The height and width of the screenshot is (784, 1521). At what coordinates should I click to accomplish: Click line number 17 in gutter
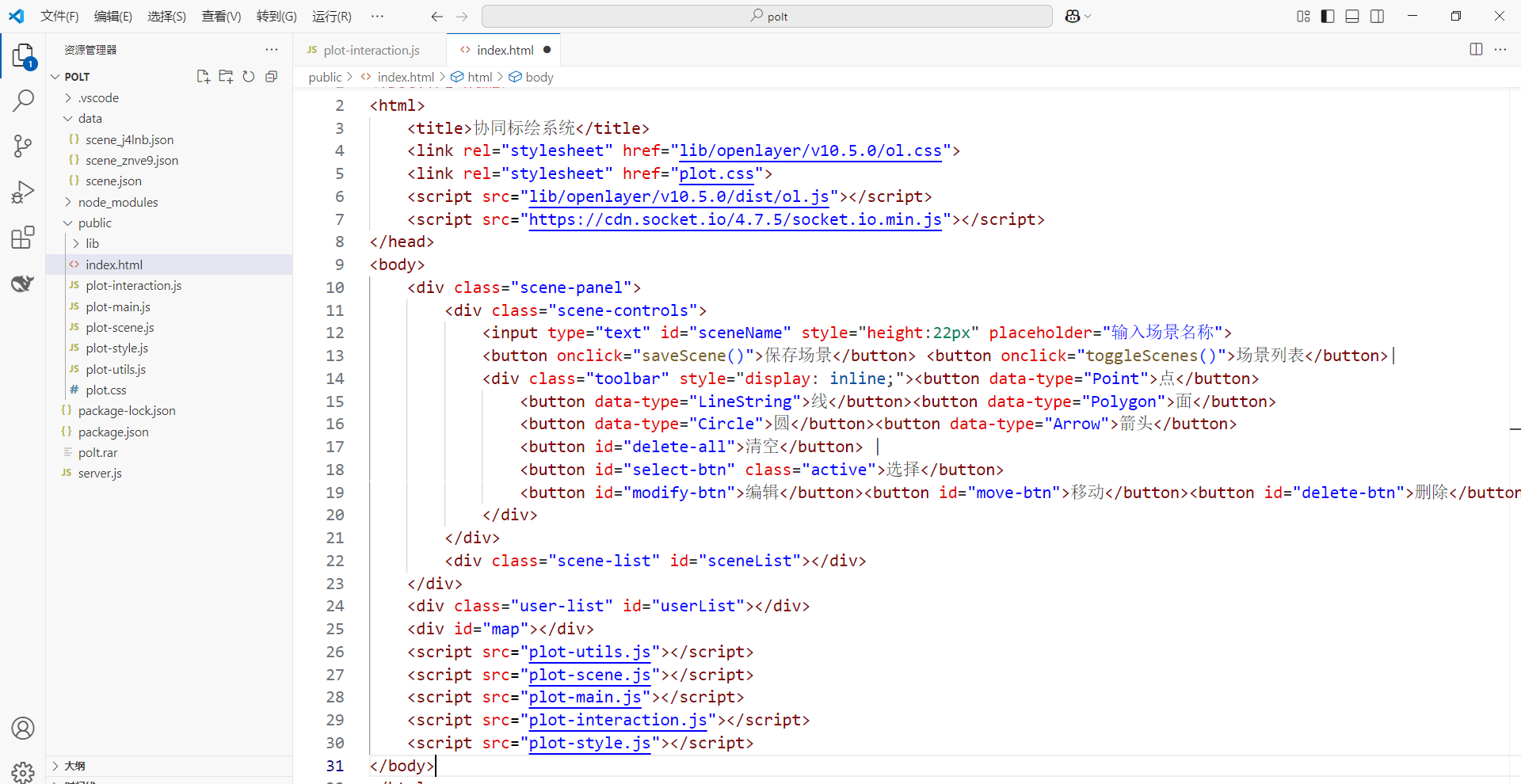335,447
